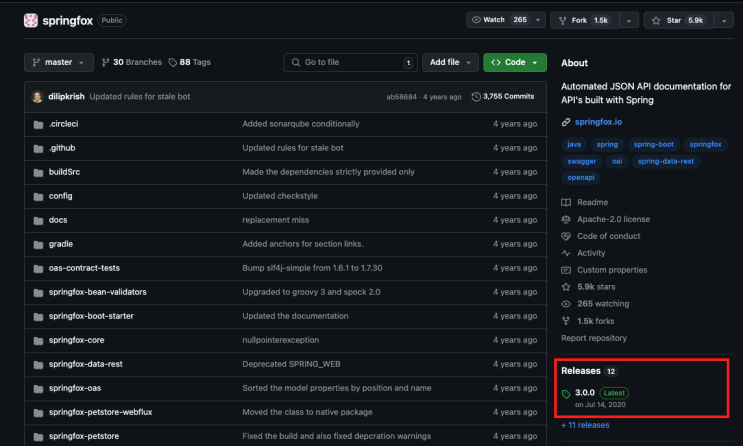This screenshot has width=743, height=446.
Task: Expand the Star lists dropdown arrow
Action: pos(724,20)
